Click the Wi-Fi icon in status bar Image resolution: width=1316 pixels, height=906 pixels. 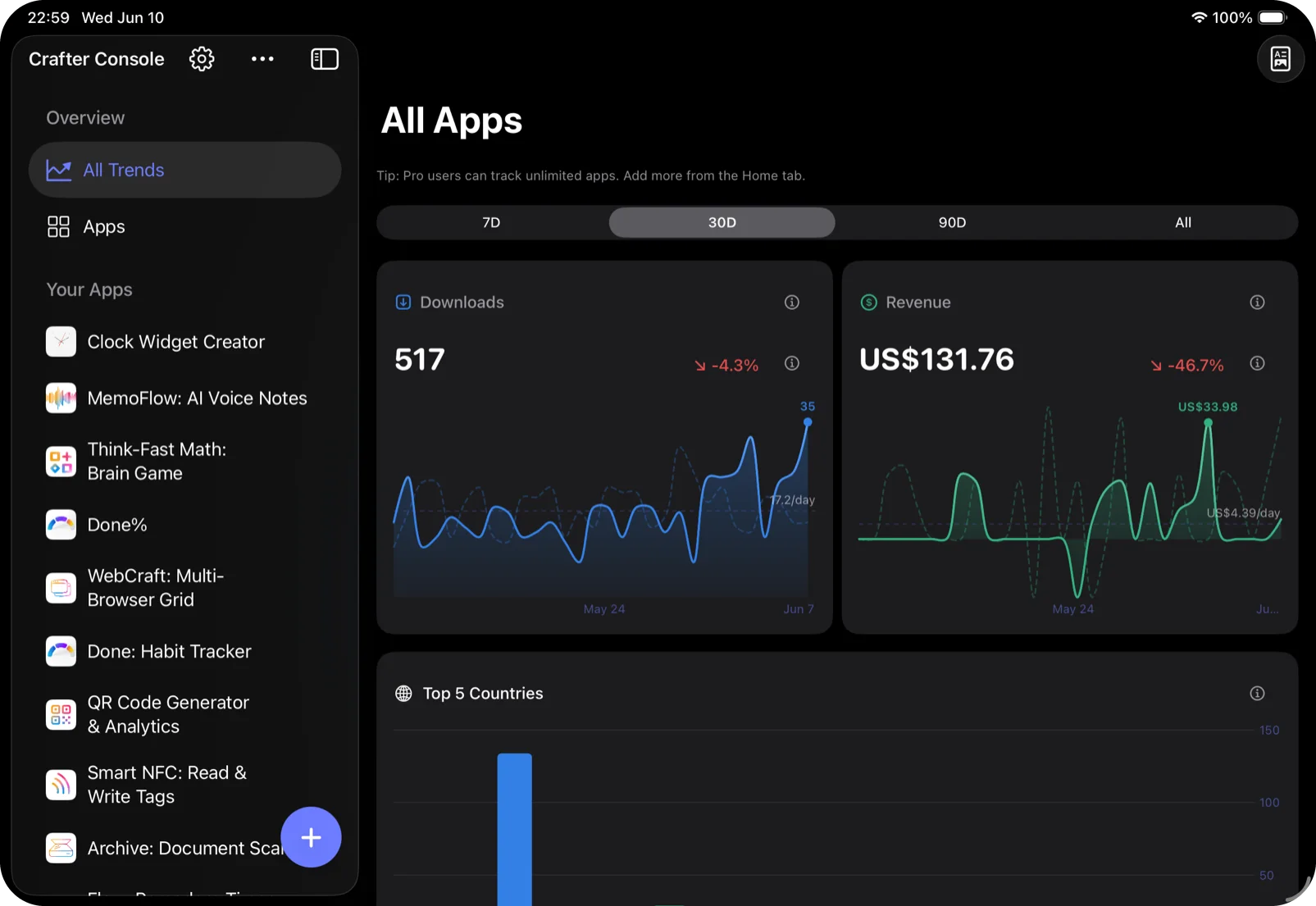pos(1199,17)
